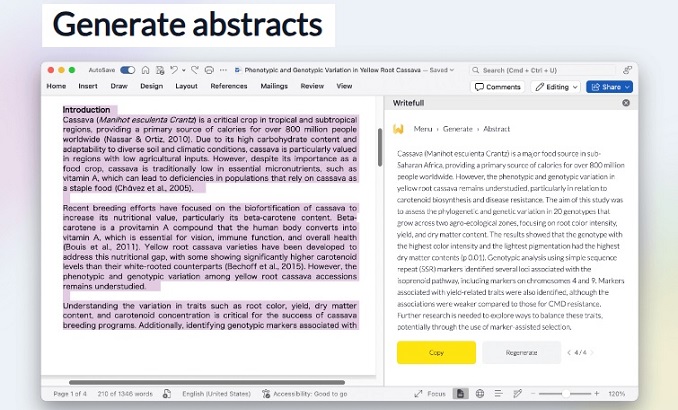The height and width of the screenshot is (410, 678).
Task: Click the Writefull logo icon
Action: coord(398,129)
